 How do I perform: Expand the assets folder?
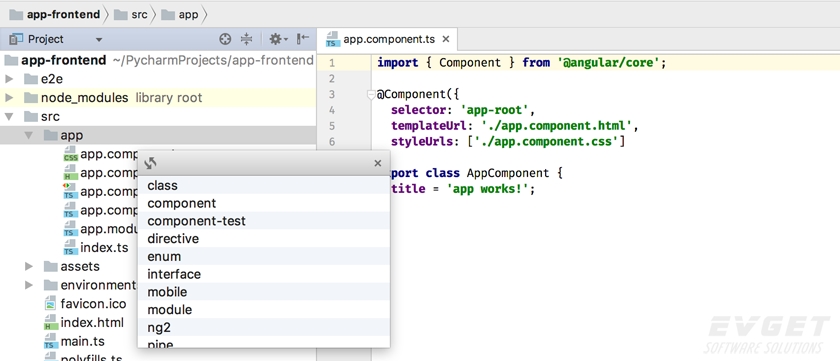29,266
